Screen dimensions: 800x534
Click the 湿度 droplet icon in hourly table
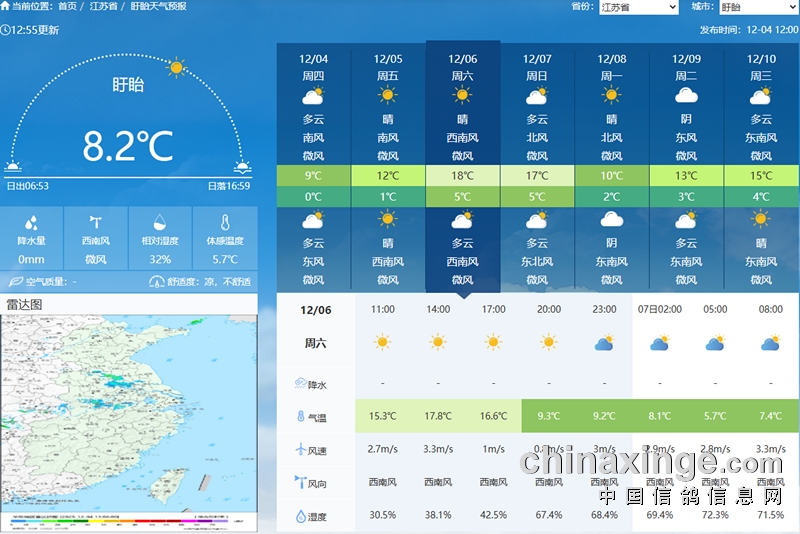click(300, 517)
